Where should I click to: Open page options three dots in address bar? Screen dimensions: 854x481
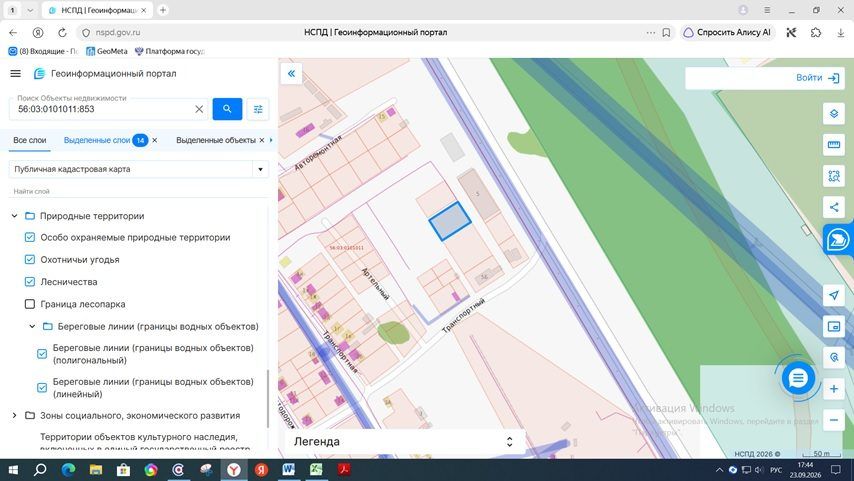651,33
